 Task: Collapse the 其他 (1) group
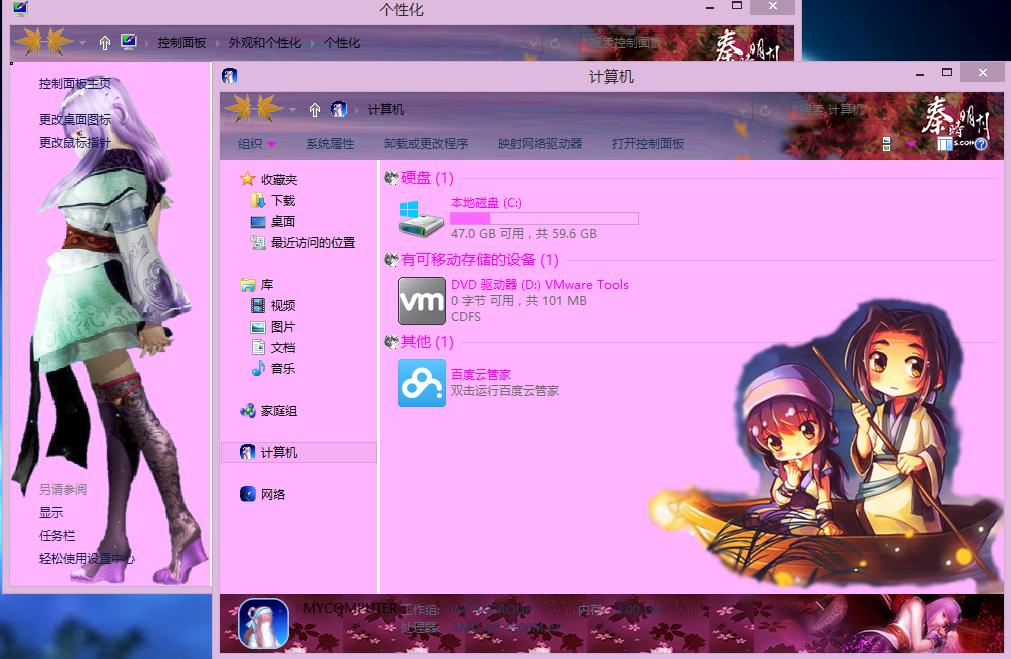pyautogui.click(x=393, y=341)
